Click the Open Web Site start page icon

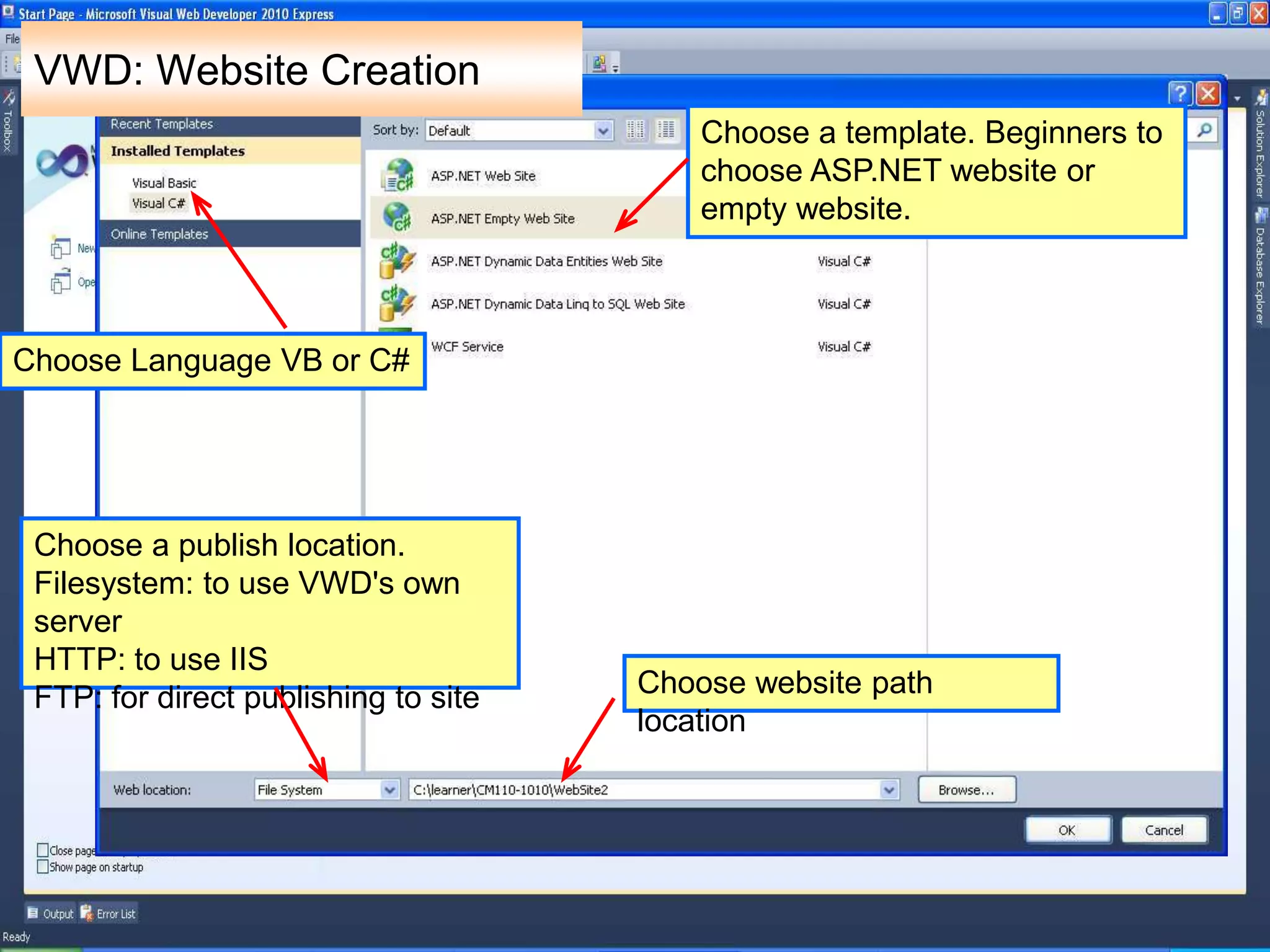(x=60, y=281)
